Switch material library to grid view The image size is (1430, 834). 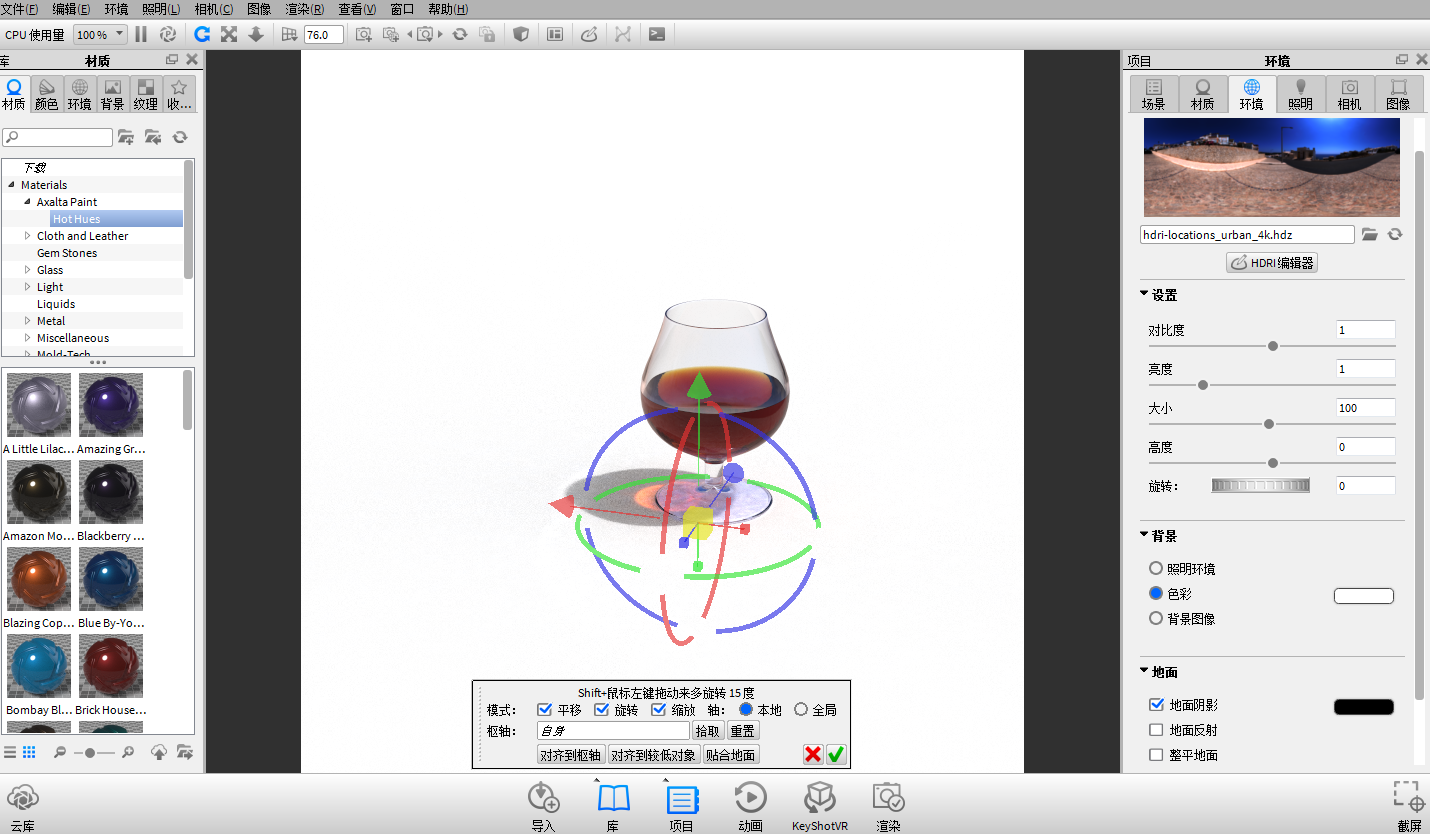pos(29,752)
